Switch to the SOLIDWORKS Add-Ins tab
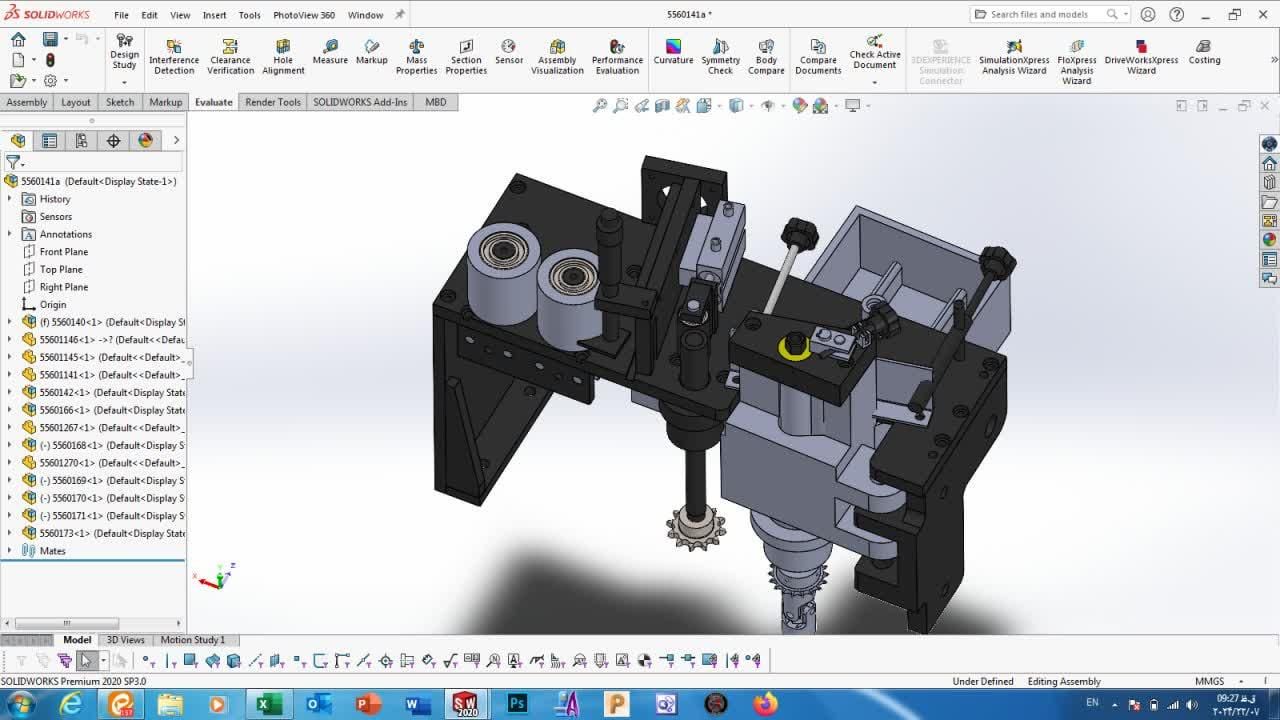This screenshot has height=720, width=1280. click(x=360, y=102)
